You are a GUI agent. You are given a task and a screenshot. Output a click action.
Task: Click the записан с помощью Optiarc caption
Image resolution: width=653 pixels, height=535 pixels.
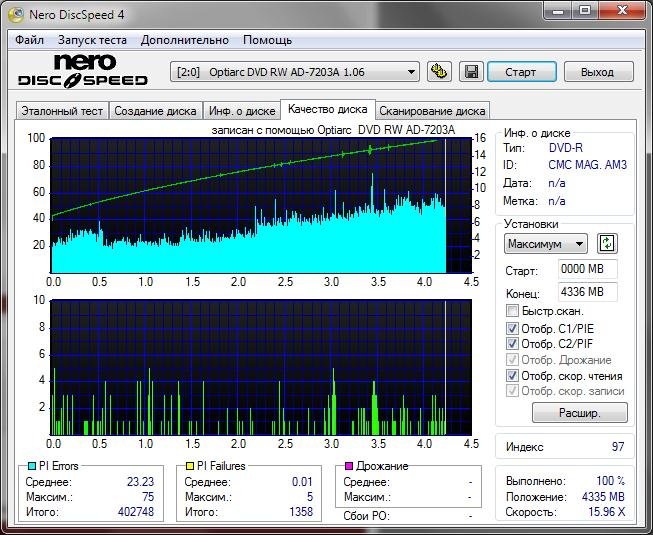coord(333,130)
